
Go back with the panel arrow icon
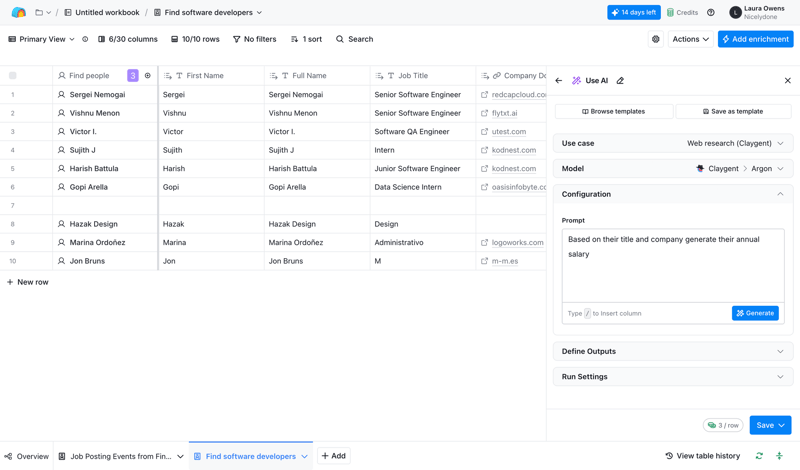559,81
